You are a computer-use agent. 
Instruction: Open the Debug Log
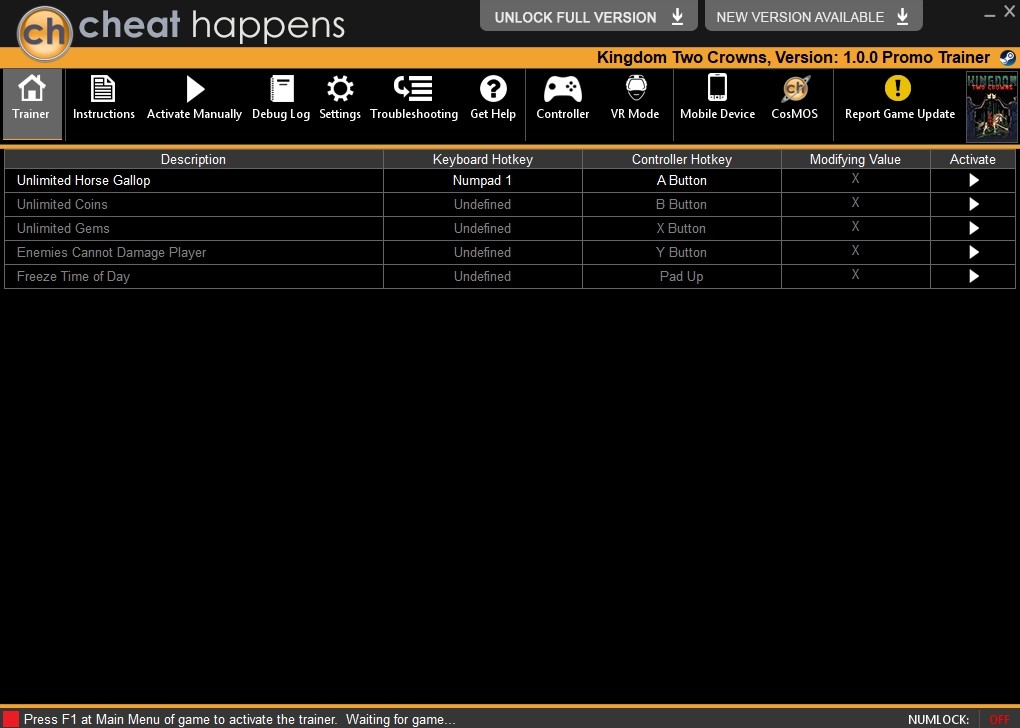click(x=281, y=98)
